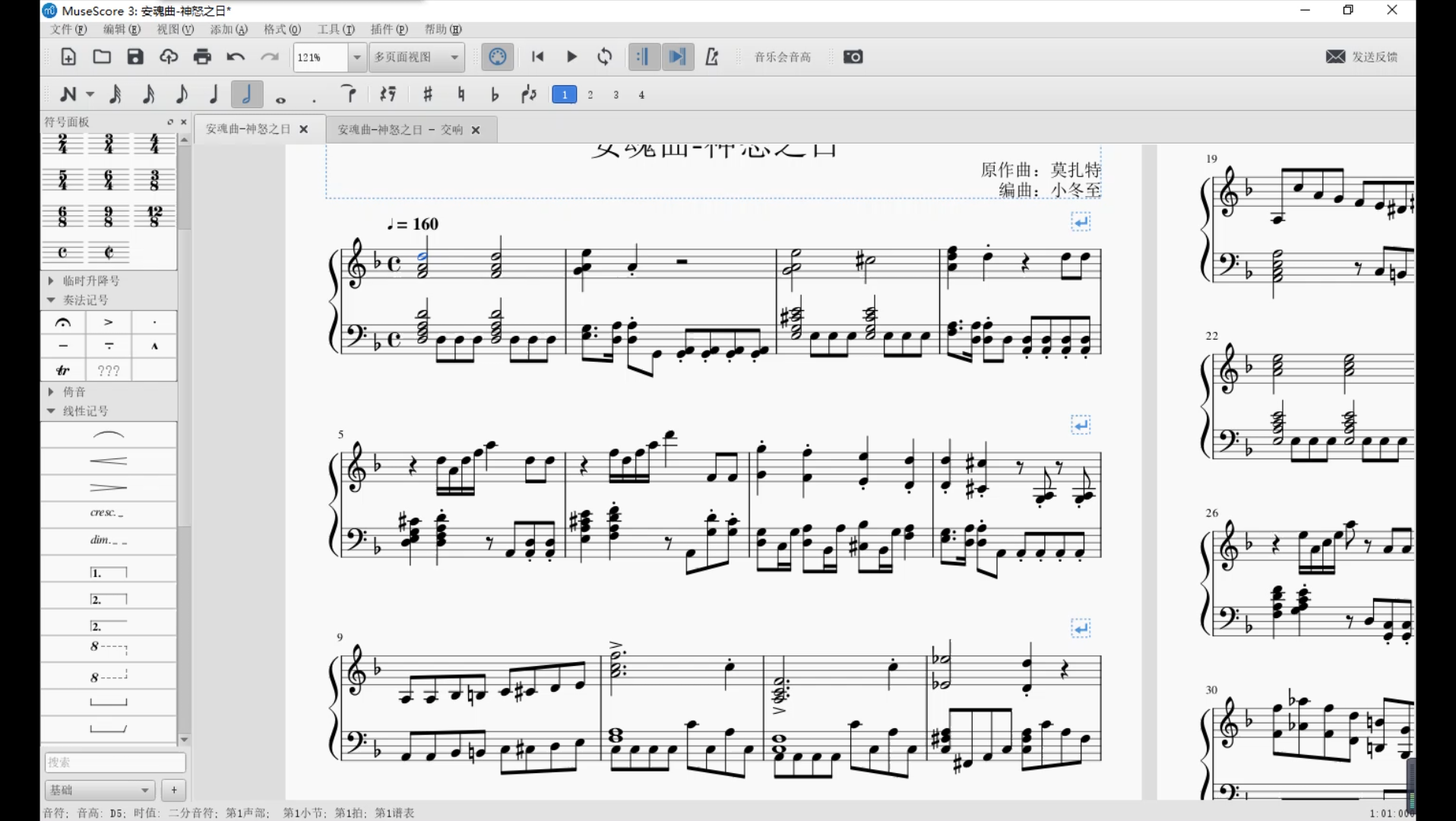Viewport: 1456px width, 821px height.
Task: Add a tie to the note
Action: [x=349, y=94]
